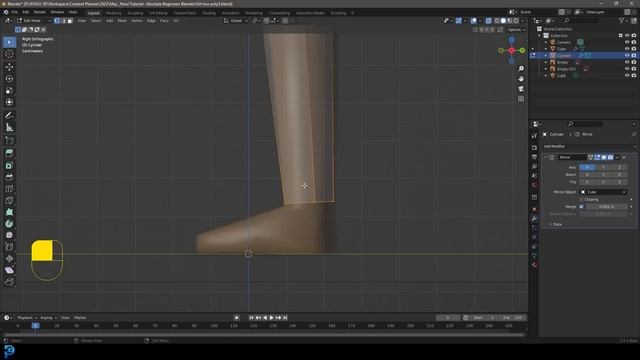Disable Light in renders camera icon

[634, 76]
